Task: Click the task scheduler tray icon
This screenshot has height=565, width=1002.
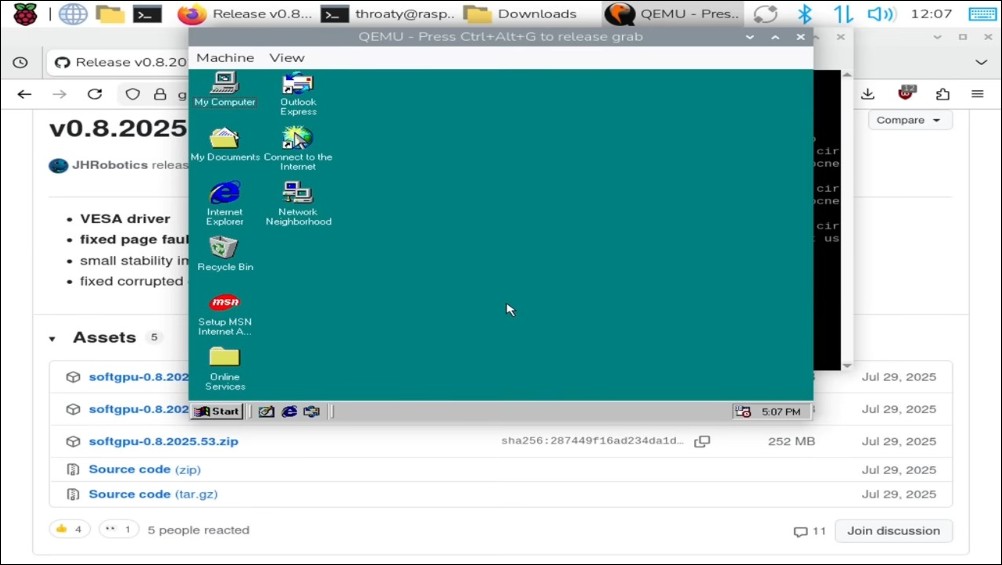Action: click(743, 412)
